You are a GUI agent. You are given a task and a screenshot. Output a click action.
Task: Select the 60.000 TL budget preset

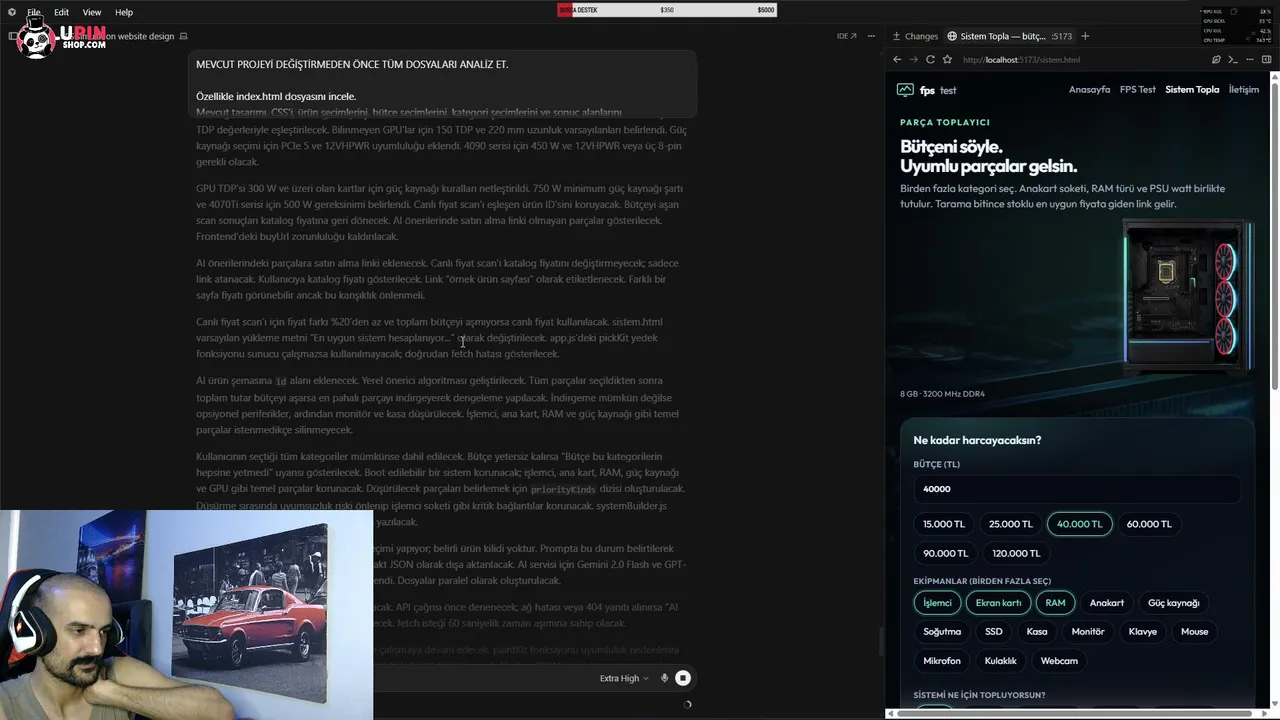(1149, 524)
